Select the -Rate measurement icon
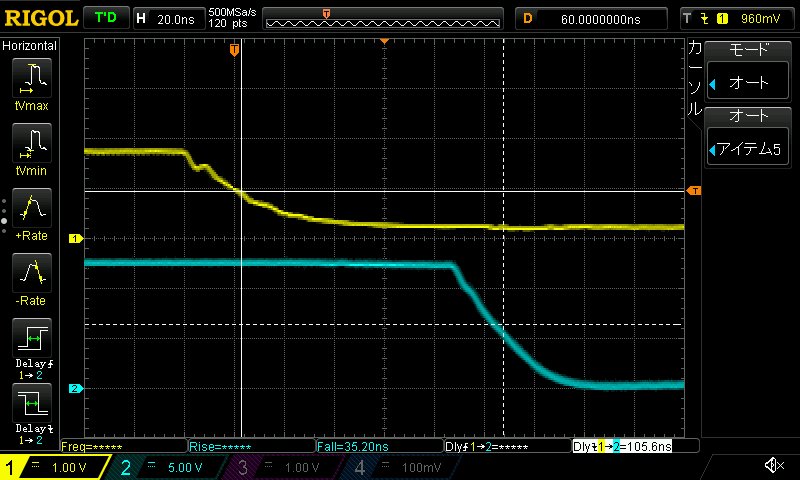Image resolution: width=800 pixels, height=480 pixels. click(32, 273)
